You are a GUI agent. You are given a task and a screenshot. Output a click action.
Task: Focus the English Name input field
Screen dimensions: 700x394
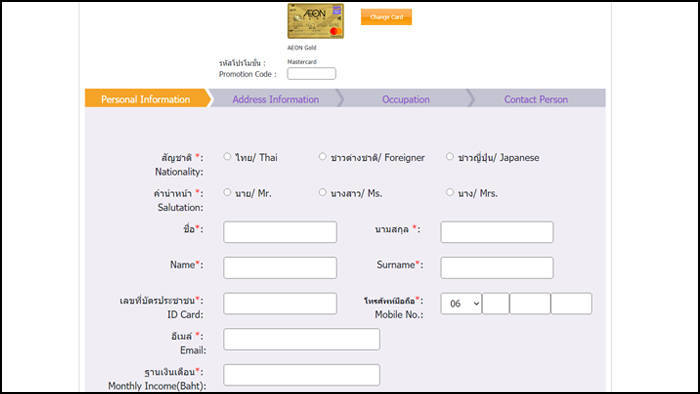[280, 268]
